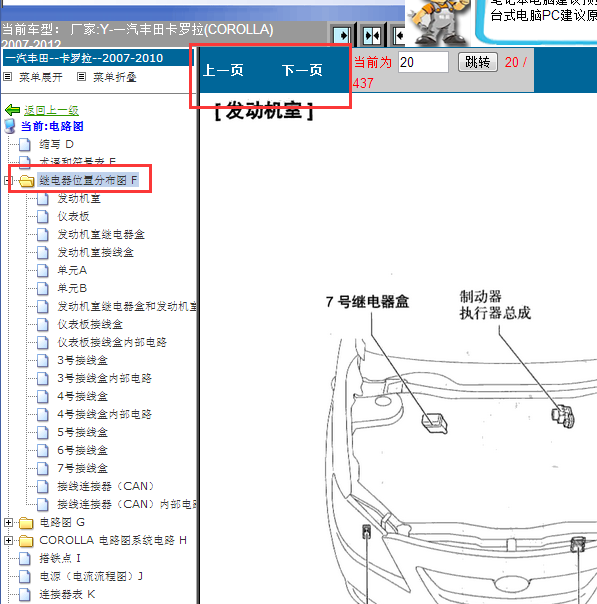Viewport: 597px width, 604px height.
Task: Open the 4号接线盒 item
Action: (82, 396)
